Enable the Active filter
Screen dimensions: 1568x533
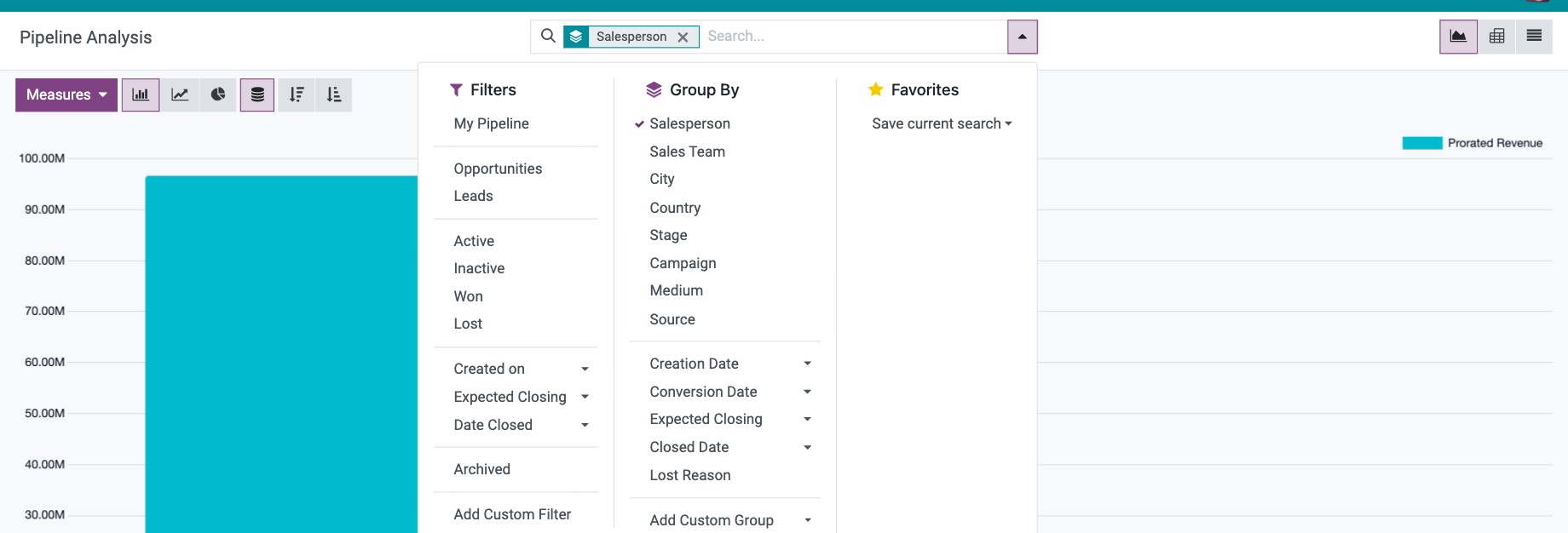474,241
